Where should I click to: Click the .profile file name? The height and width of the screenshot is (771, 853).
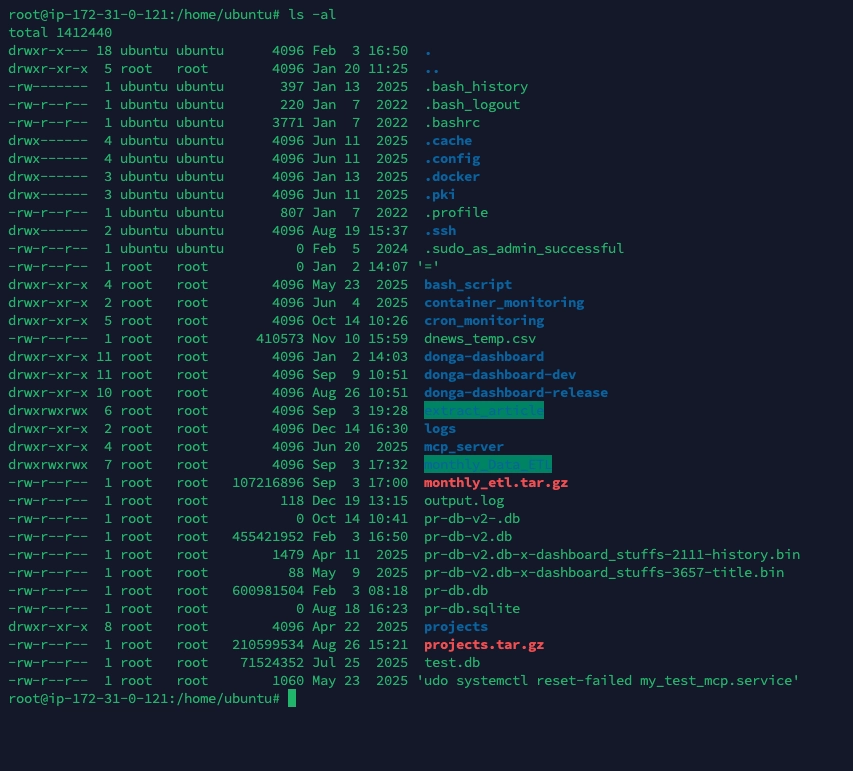coord(456,213)
